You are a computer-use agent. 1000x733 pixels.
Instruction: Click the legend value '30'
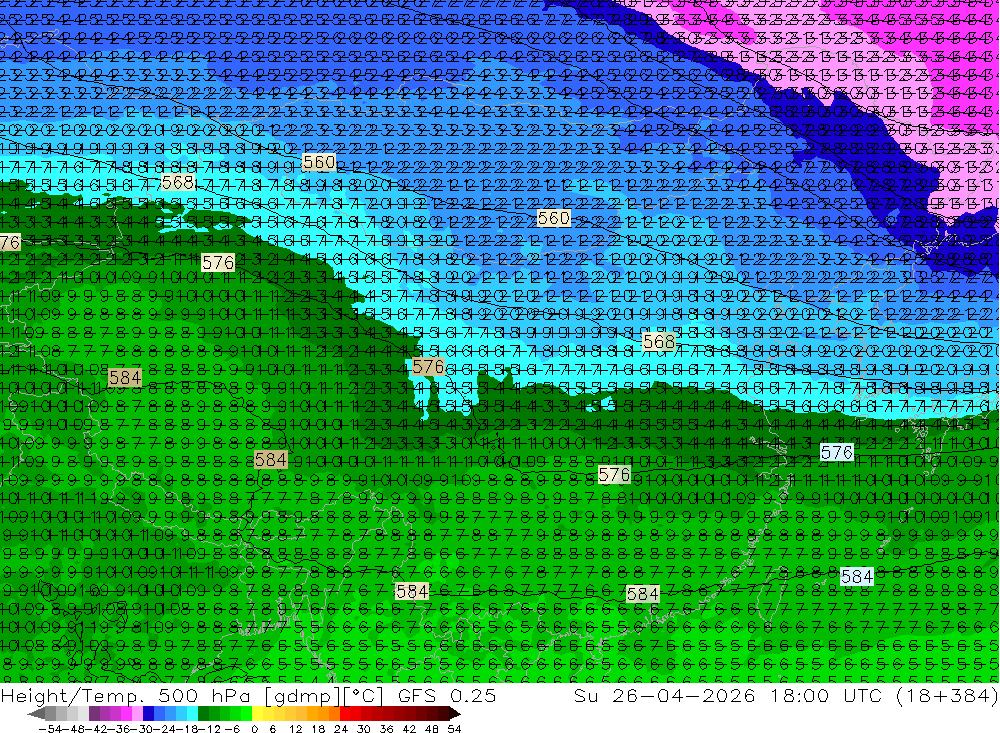364,728
